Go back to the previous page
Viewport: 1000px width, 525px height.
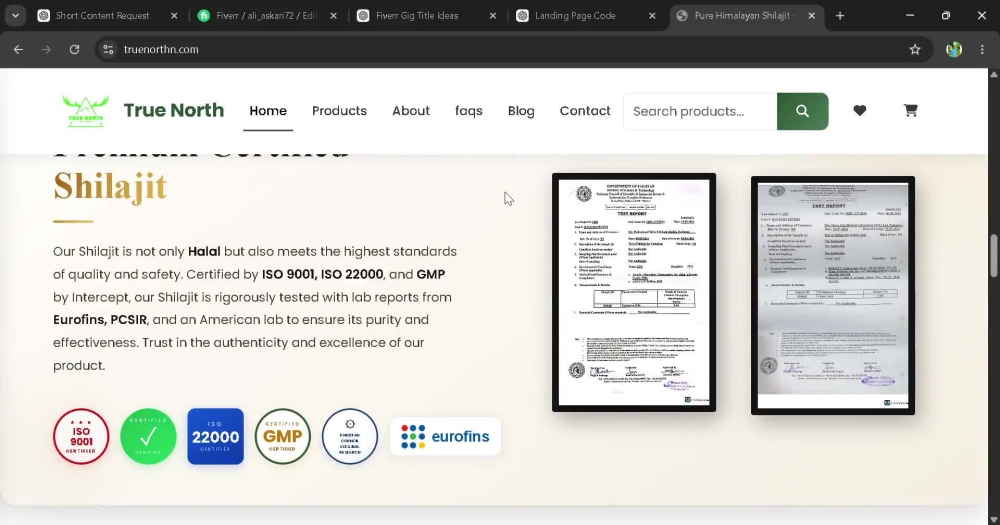coord(18,49)
